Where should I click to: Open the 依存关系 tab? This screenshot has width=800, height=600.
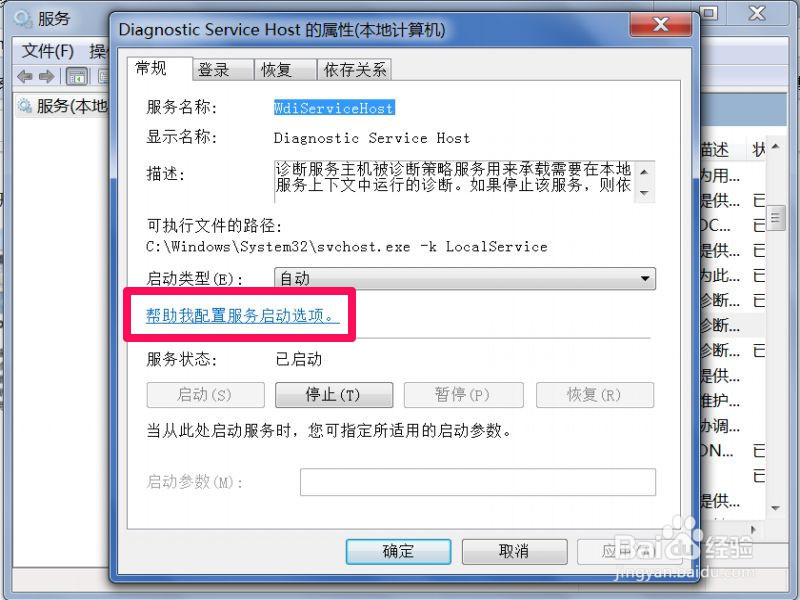355,70
